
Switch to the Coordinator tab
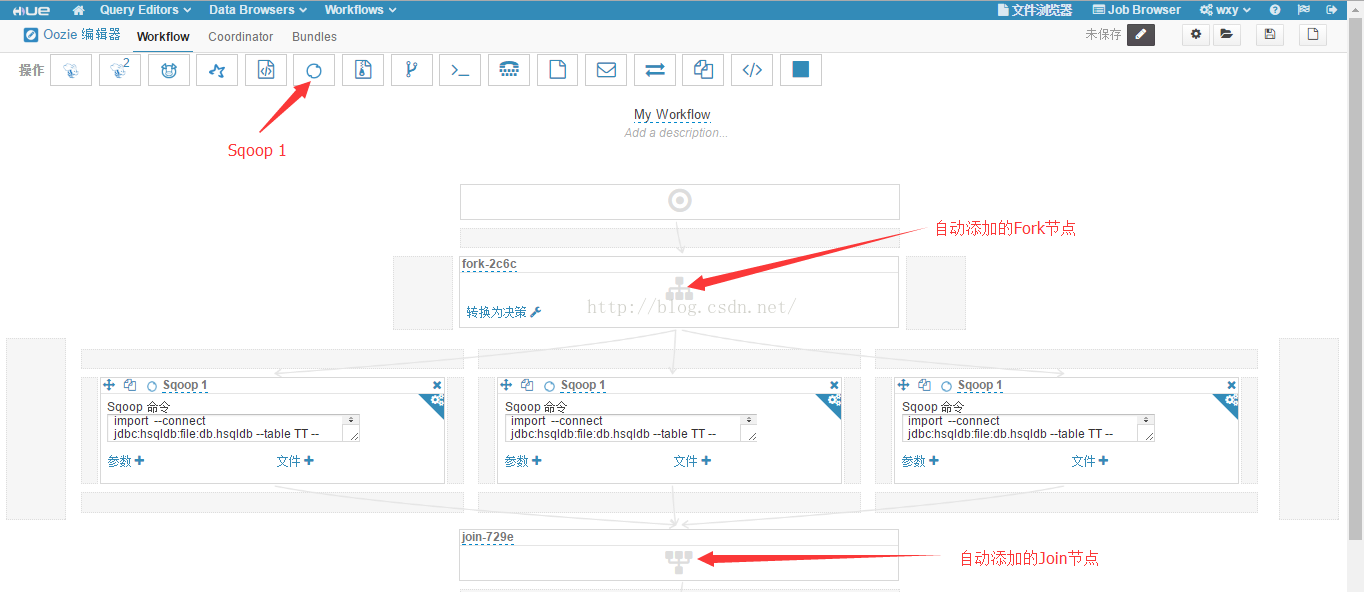coord(240,37)
